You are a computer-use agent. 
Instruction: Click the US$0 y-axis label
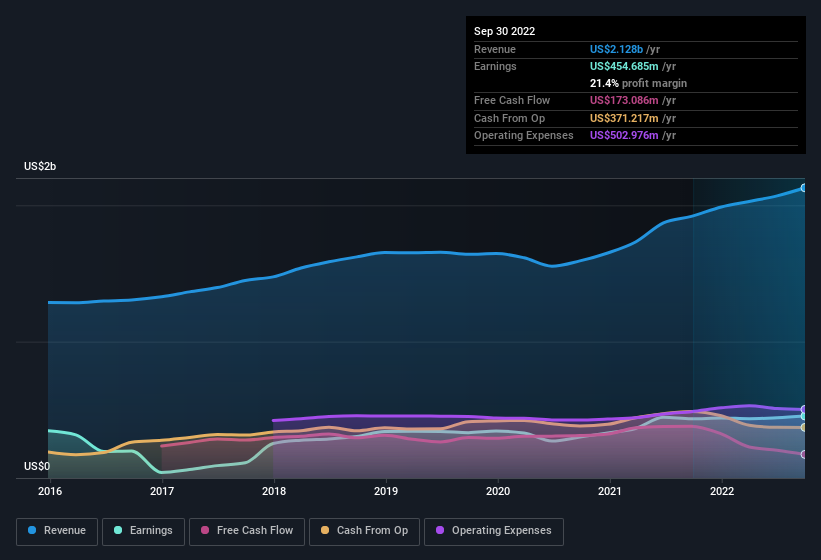[37, 466]
